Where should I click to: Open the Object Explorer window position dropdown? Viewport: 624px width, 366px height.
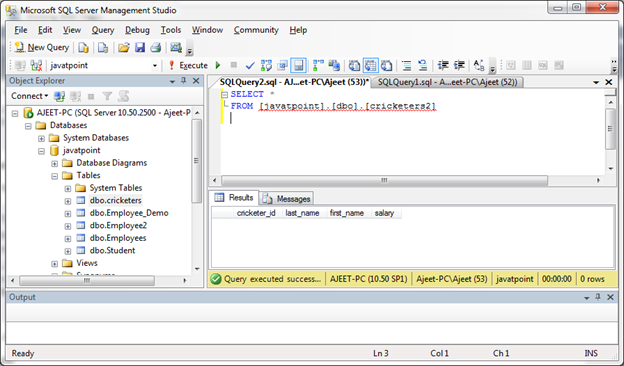tap(172, 81)
